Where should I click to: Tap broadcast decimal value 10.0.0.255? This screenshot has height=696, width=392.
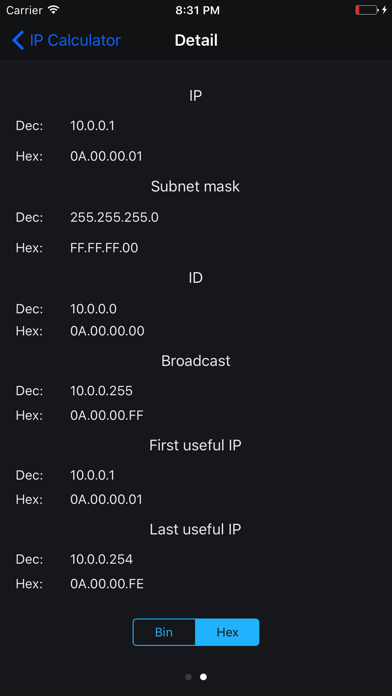101,391
